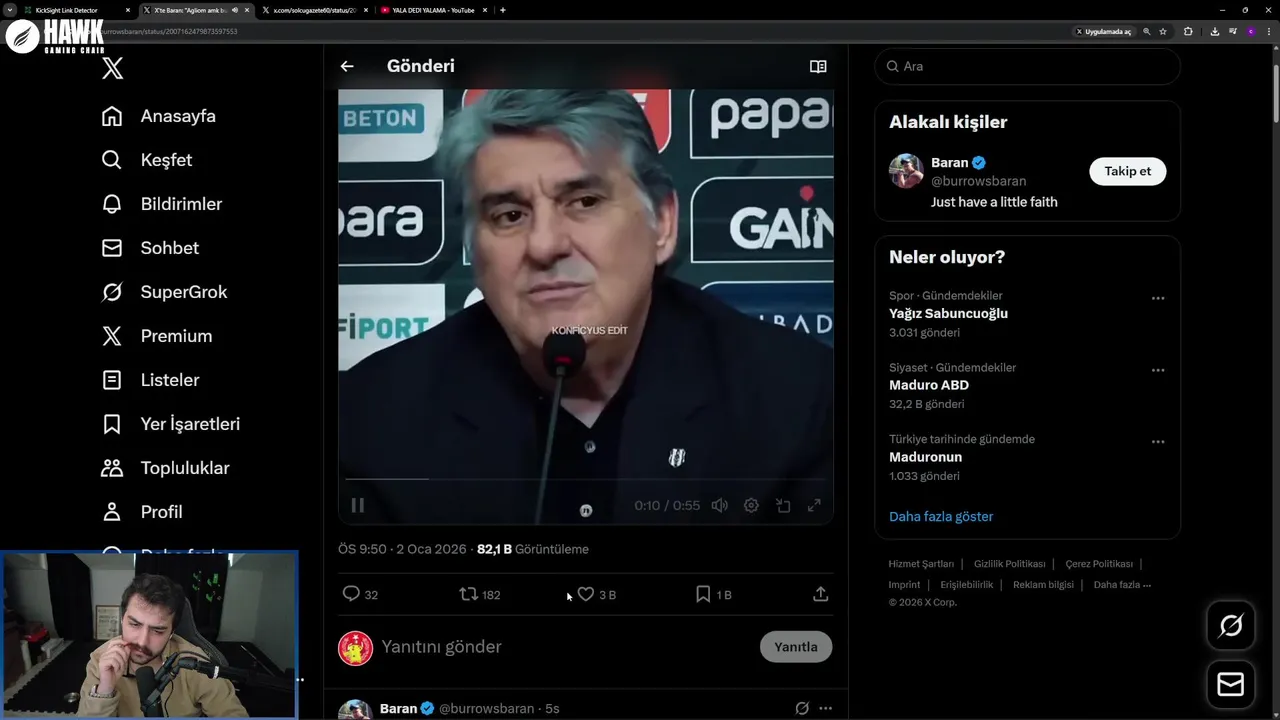The image size is (1280, 720).
Task: Expand Daha fazla footer menu
Action: click(1122, 585)
